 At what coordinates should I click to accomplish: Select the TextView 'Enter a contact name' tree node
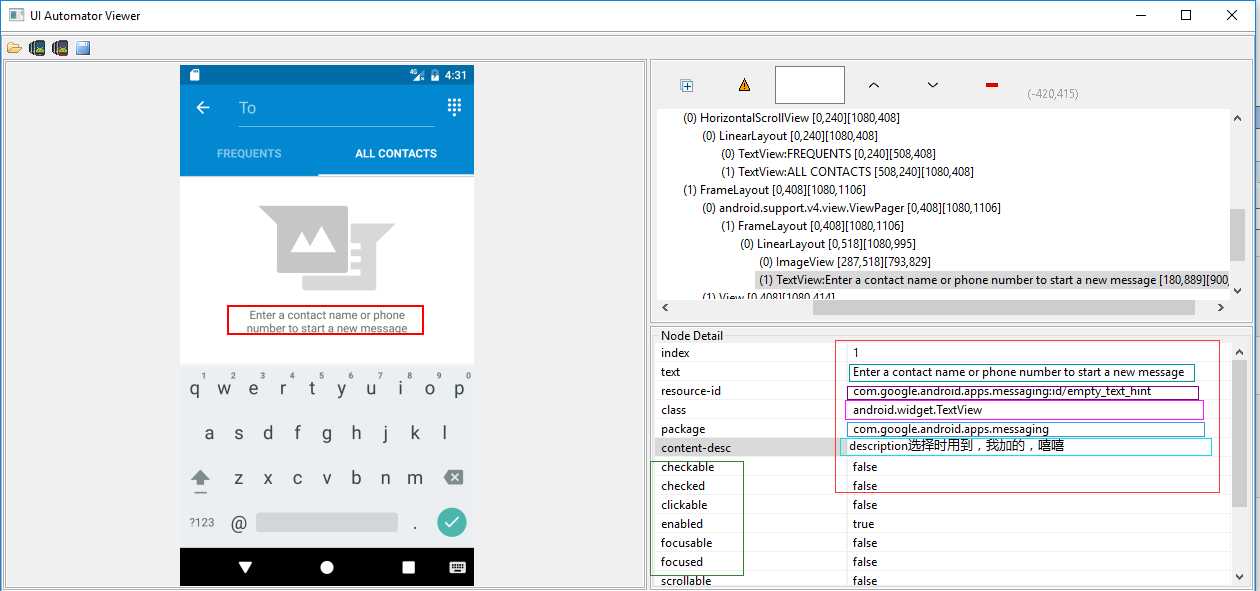[993, 280]
